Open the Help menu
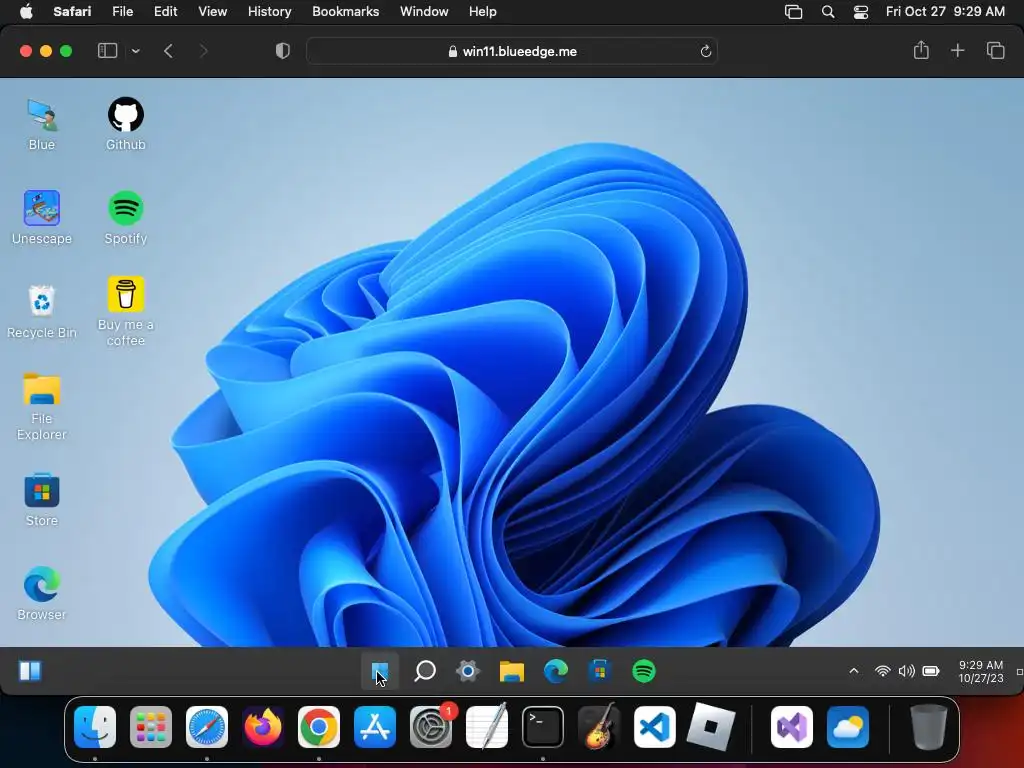Screen dimensions: 1024x768 click(483, 11)
